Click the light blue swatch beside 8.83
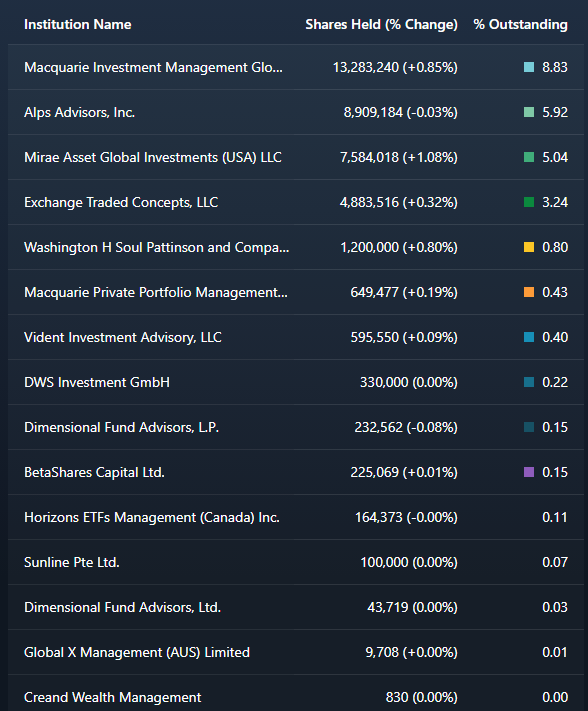The height and width of the screenshot is (711, 588). click(x=529, y=67)
